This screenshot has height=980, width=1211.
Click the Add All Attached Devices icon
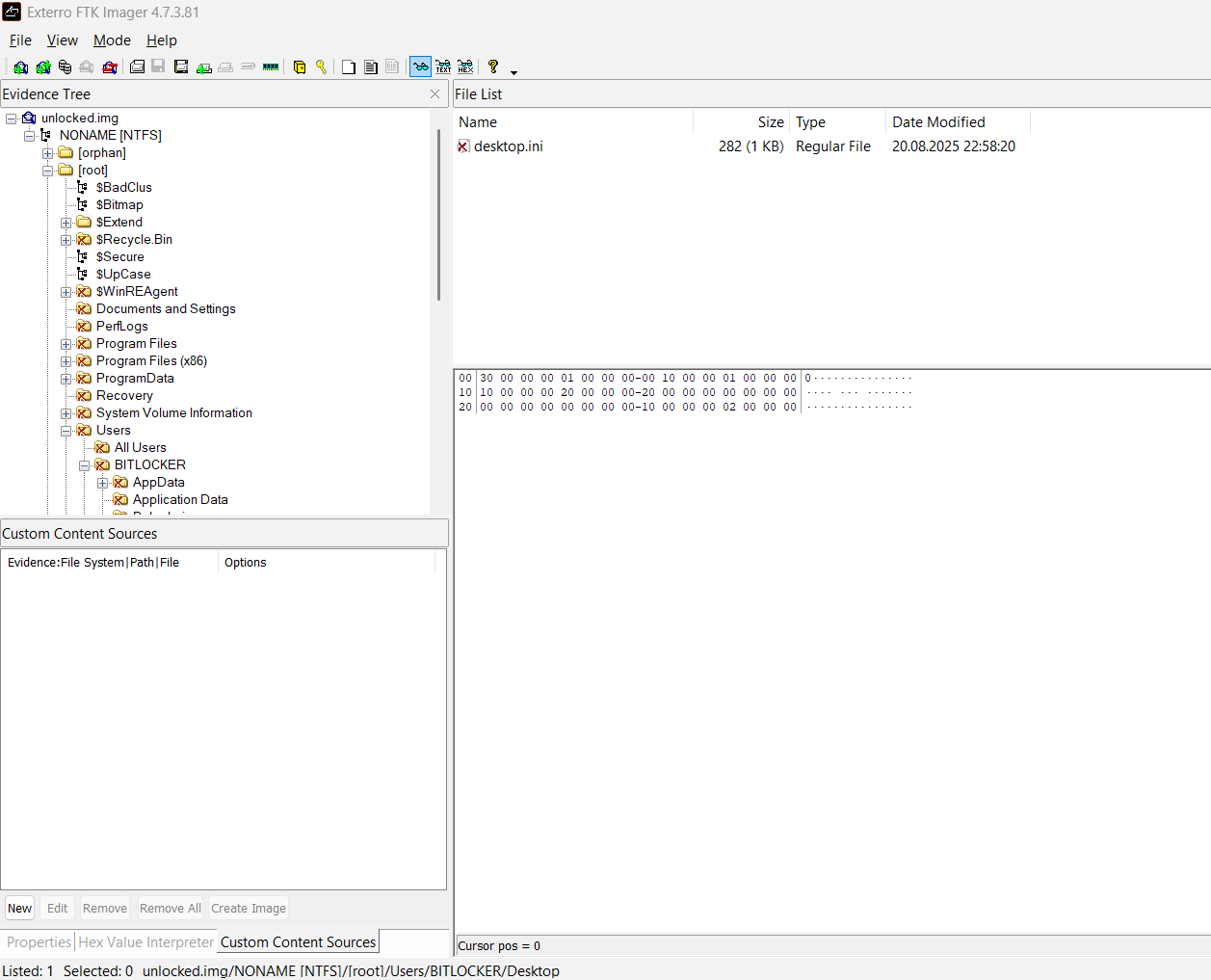coord(43,67)
